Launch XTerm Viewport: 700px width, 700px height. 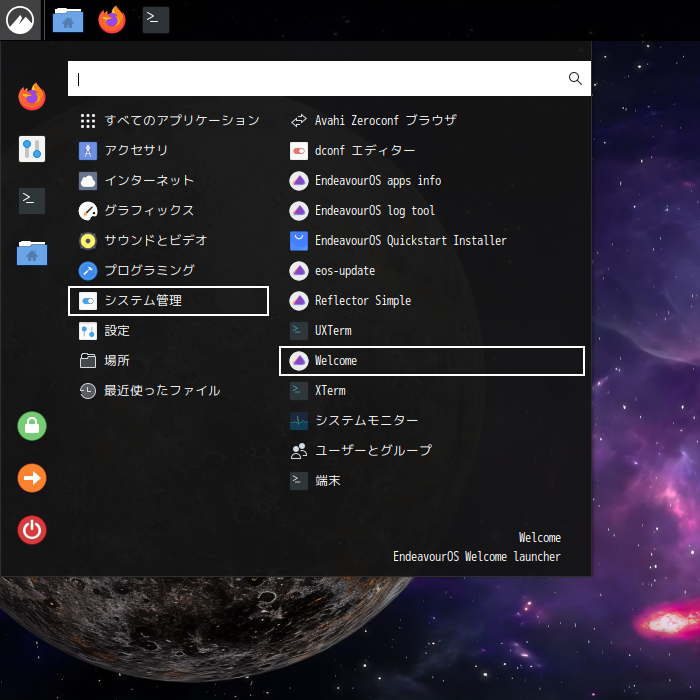tap(432, 391)
